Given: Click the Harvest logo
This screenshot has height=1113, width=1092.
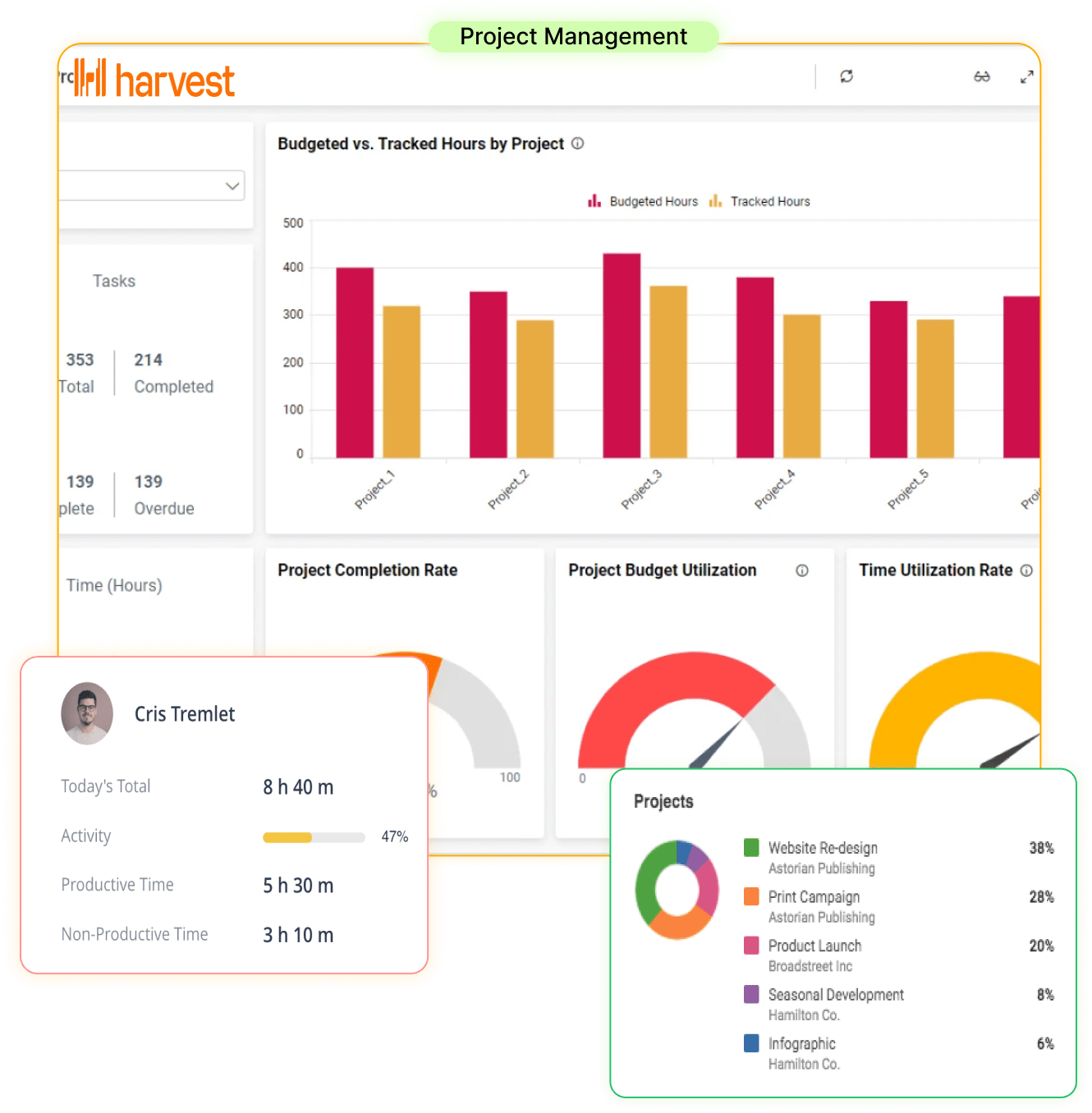Looking at the screenshot, I should tap(154, 80).
